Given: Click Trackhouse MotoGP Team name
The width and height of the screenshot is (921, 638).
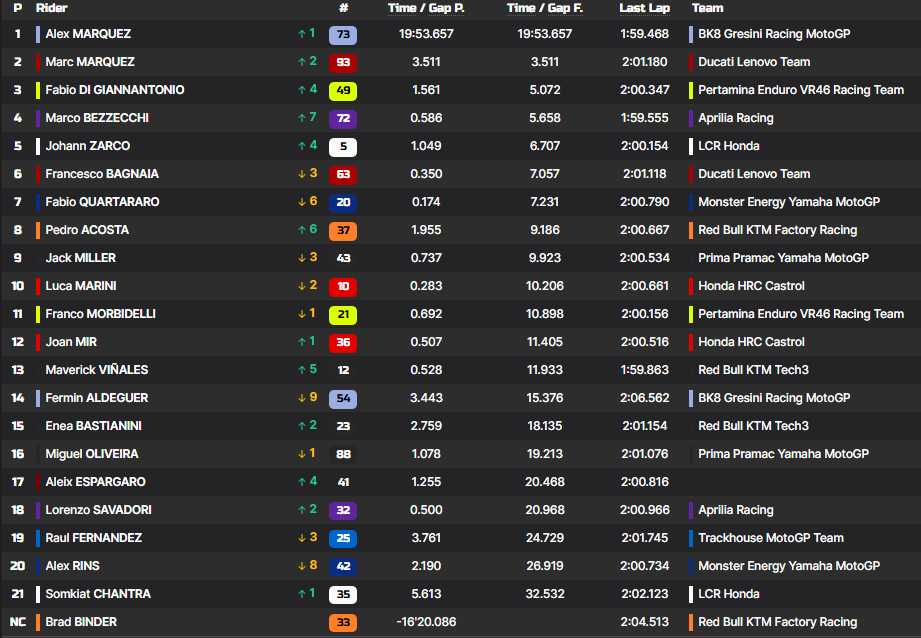Looking at the screenshot, I should click(x=770, y=538).
